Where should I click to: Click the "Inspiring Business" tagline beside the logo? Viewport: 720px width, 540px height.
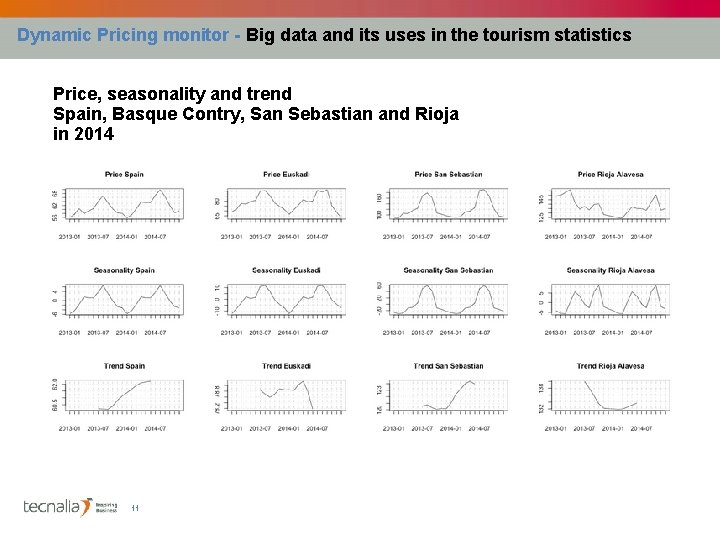pos(107,507)
